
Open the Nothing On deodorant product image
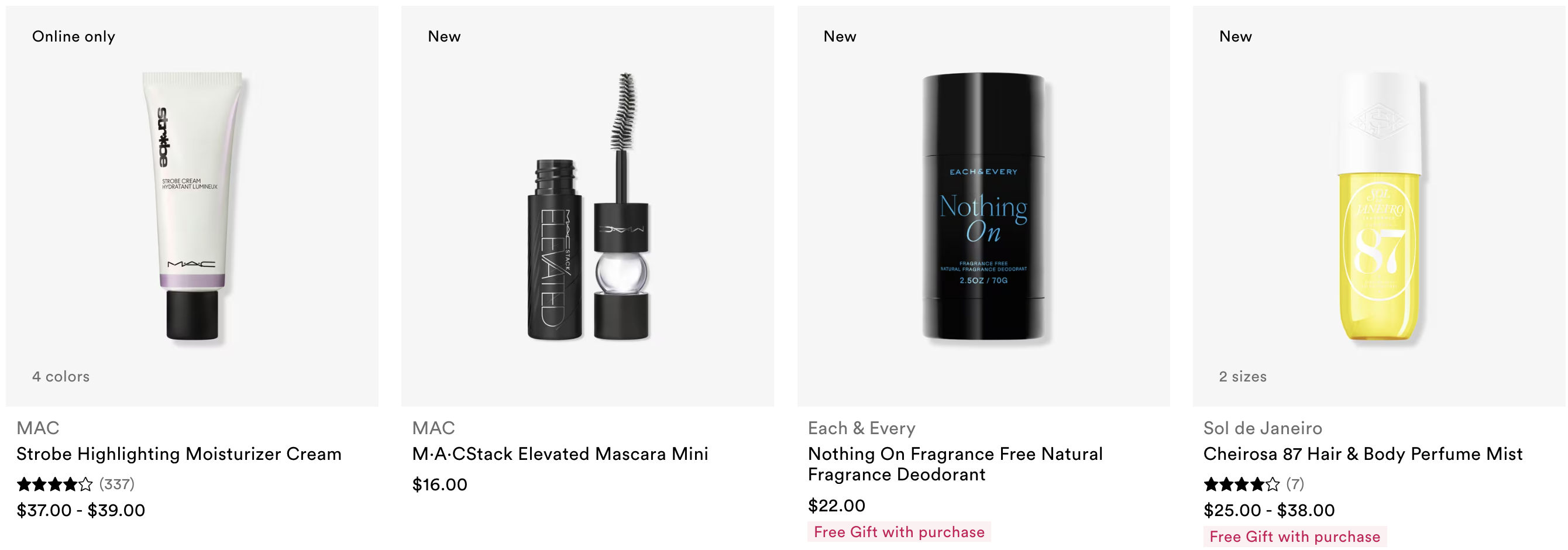[x=984, y=206]
